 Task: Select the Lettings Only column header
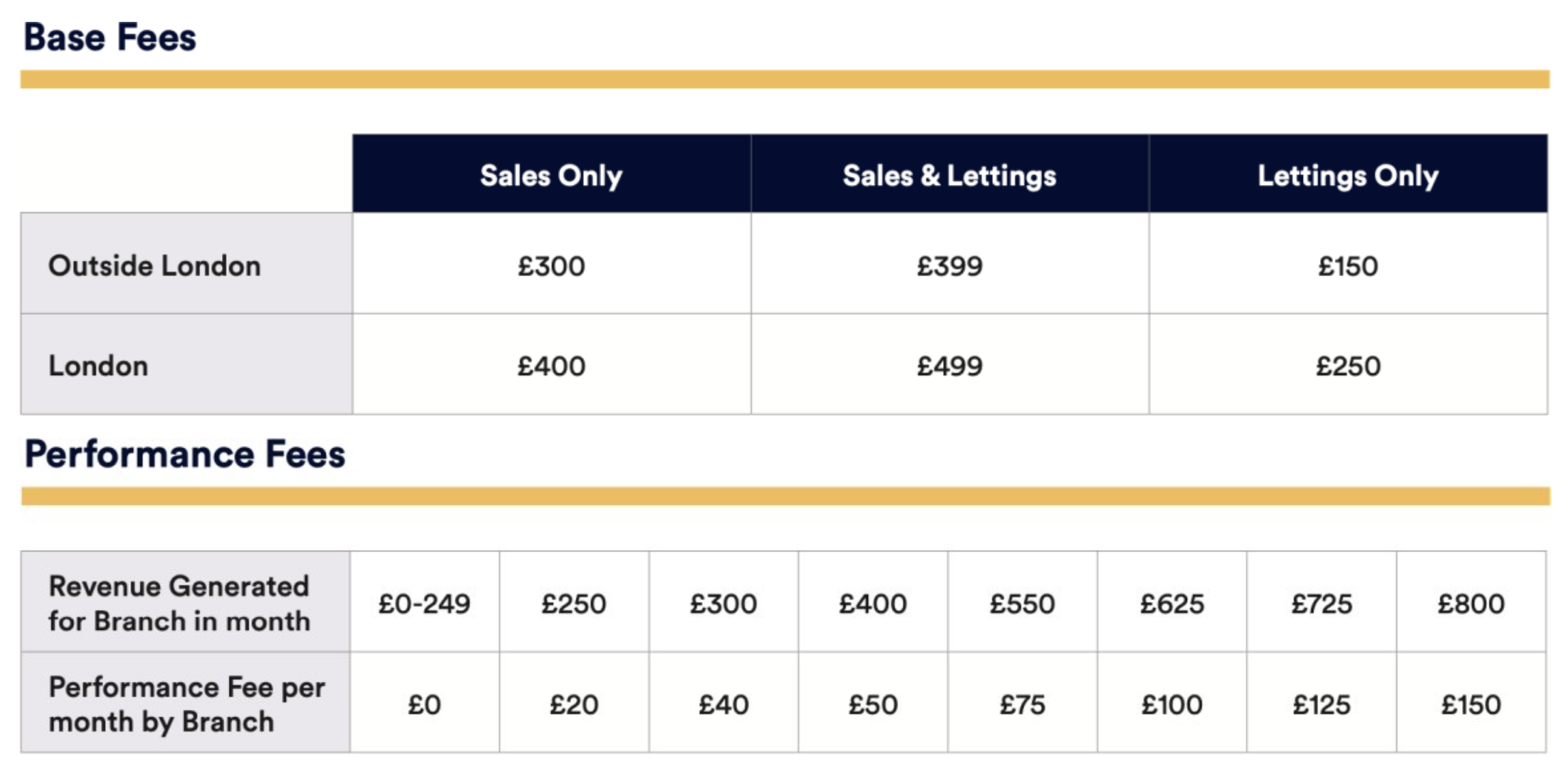pos(1348,176)
